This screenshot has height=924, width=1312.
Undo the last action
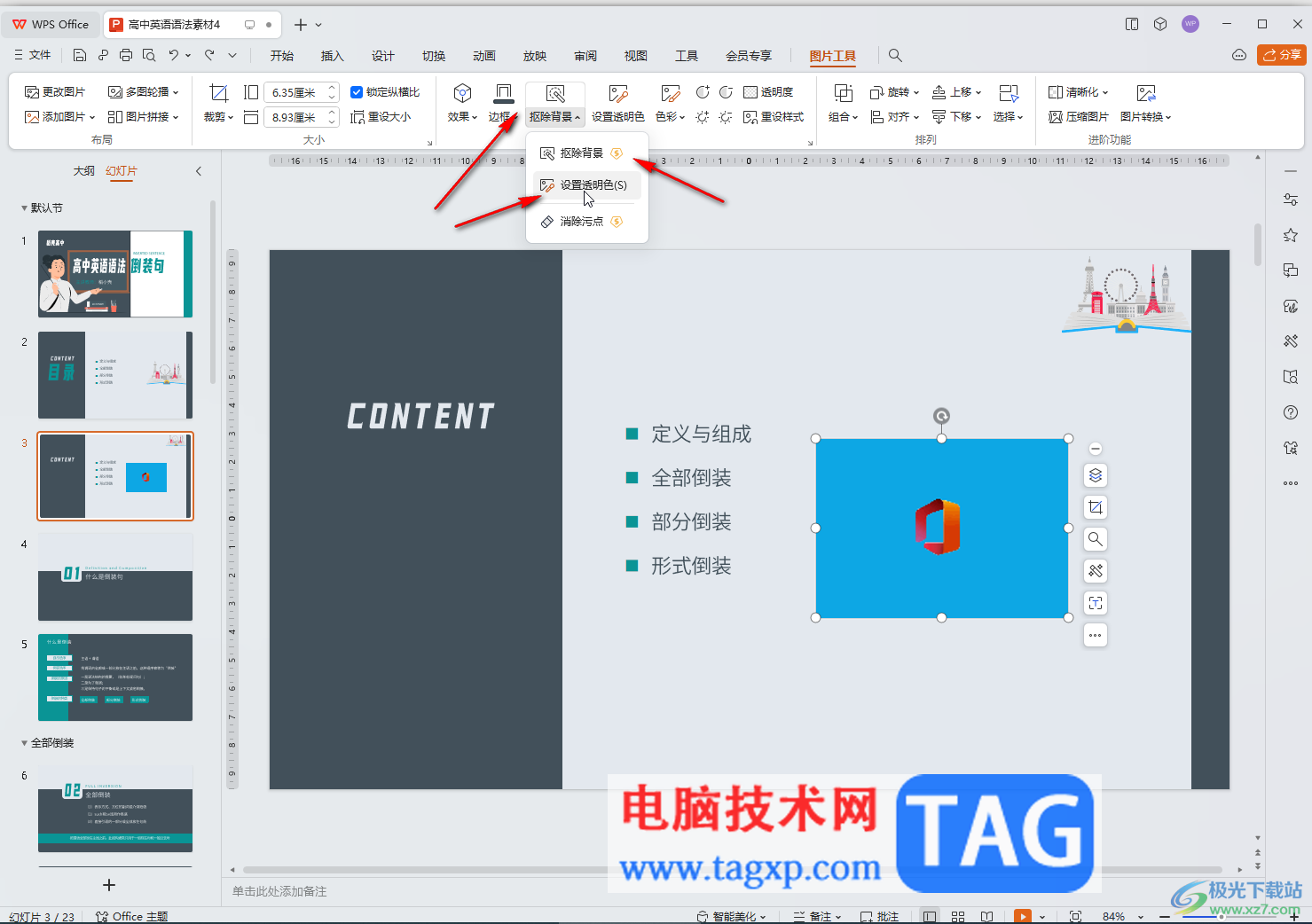point(173,55)
